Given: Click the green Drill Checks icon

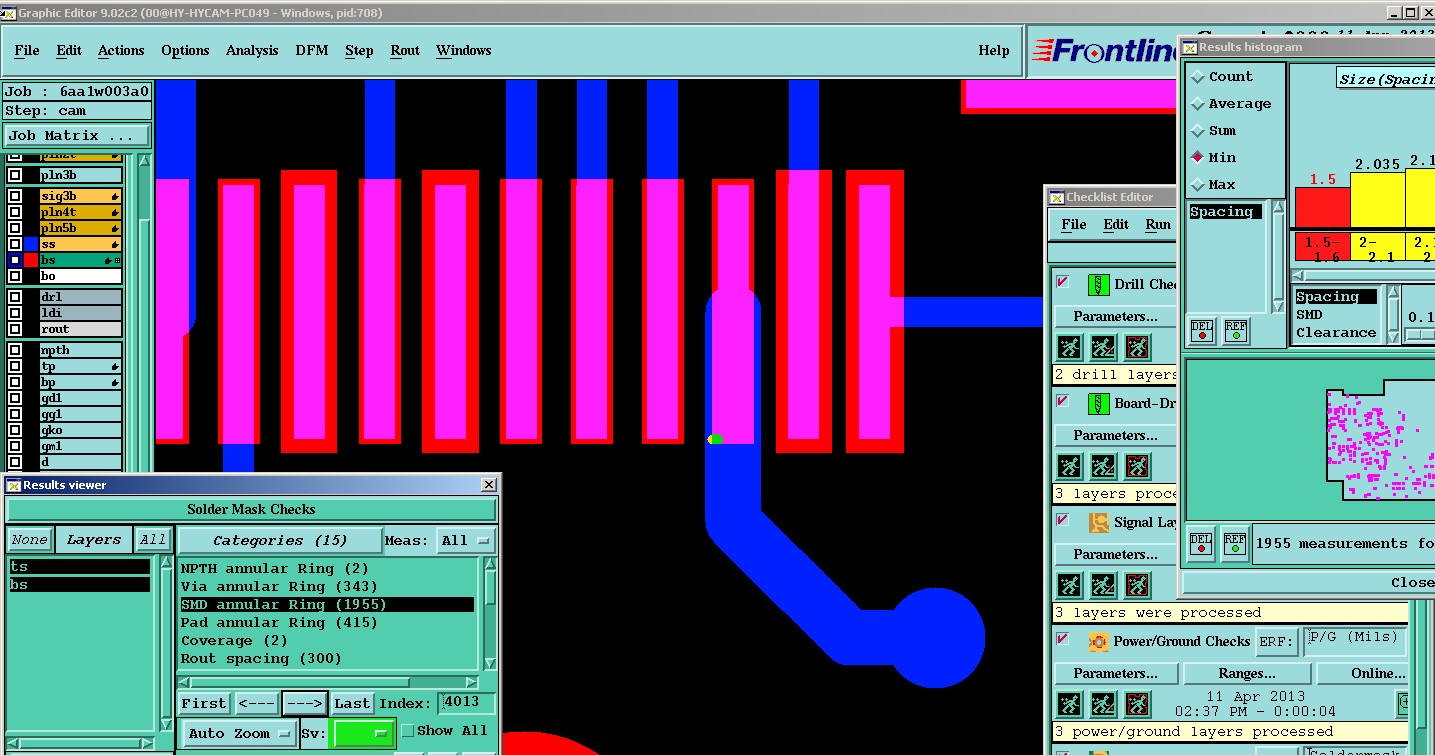Looking at the screenshot, I should pyautogui.click(x=1098, y=284).
